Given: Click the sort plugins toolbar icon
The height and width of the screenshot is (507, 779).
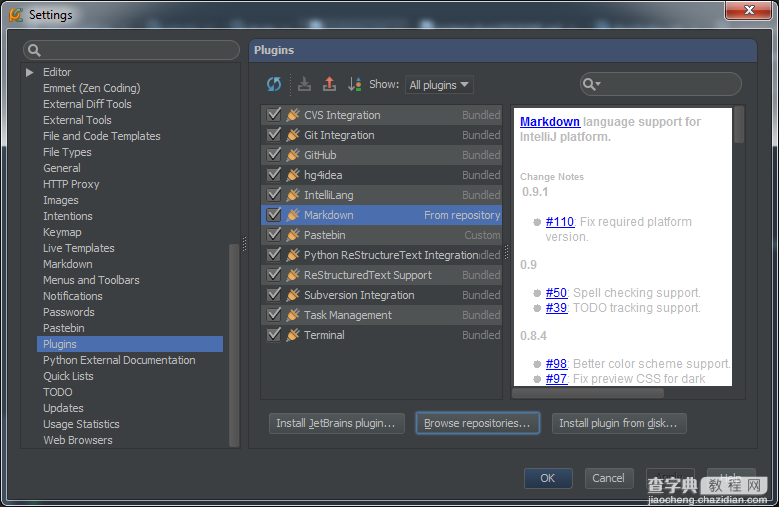Looking at the screenshot, I should click(x=354, y=84).
